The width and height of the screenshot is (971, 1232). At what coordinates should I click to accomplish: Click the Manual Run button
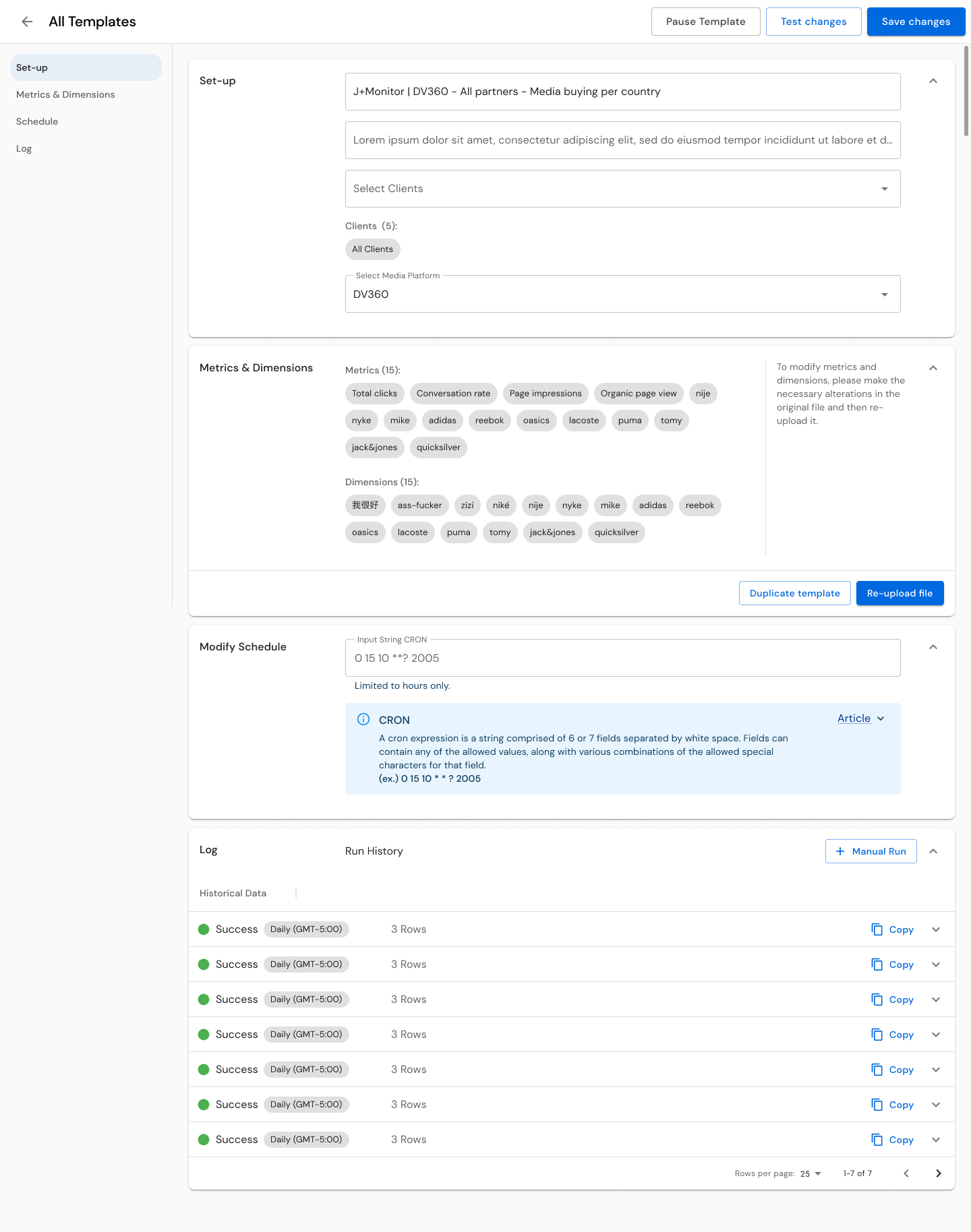[x=871, y=851]
